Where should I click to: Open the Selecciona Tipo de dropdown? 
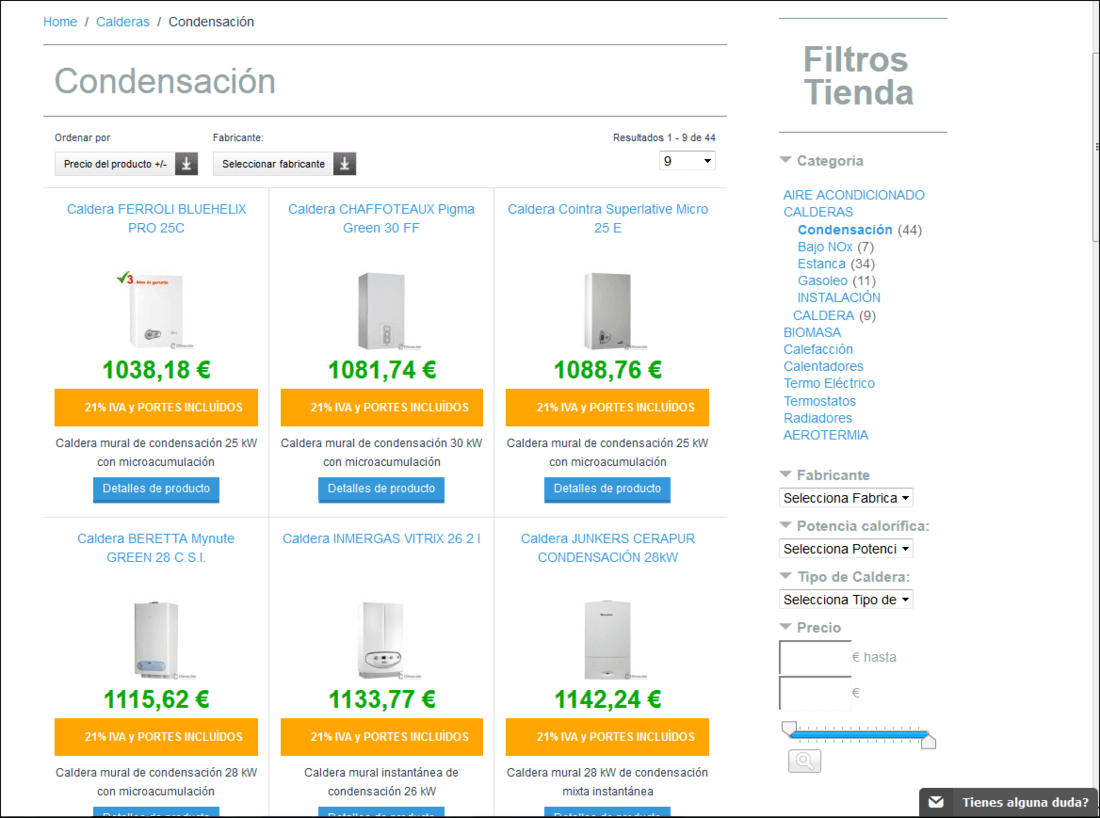point(846,599)
